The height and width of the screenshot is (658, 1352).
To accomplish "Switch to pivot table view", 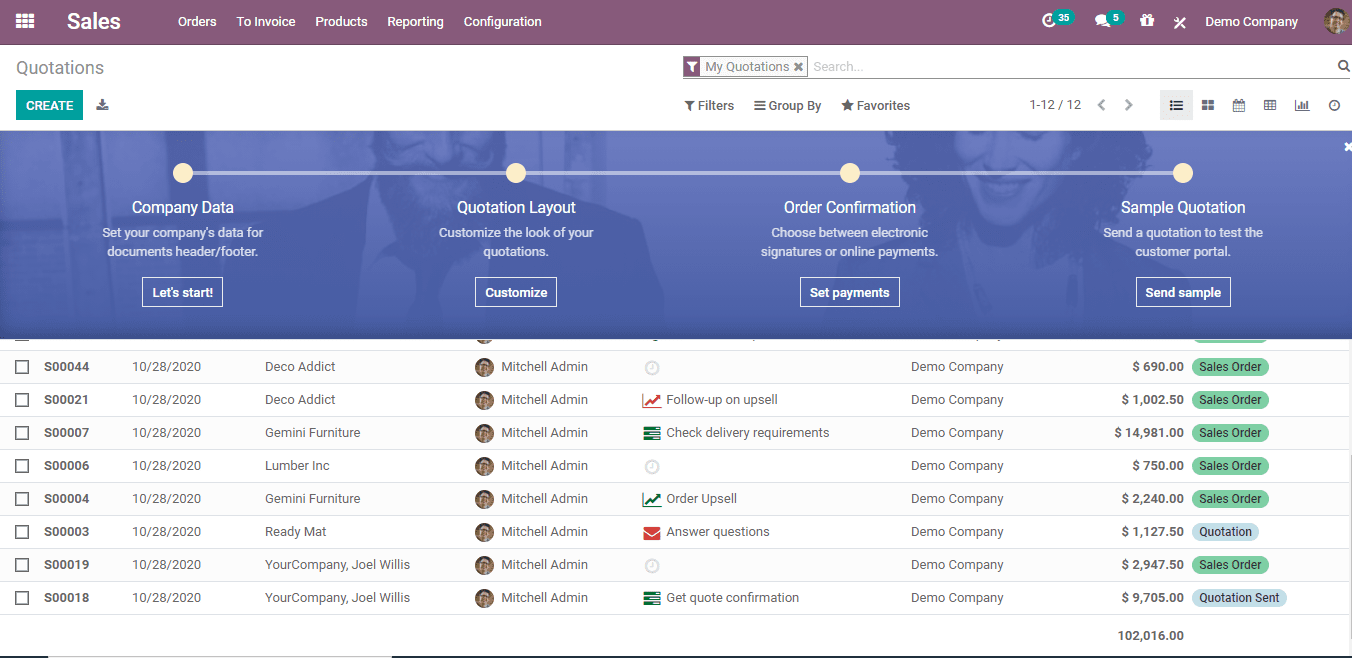I will pyautogui.click(x=1270, y=105).
